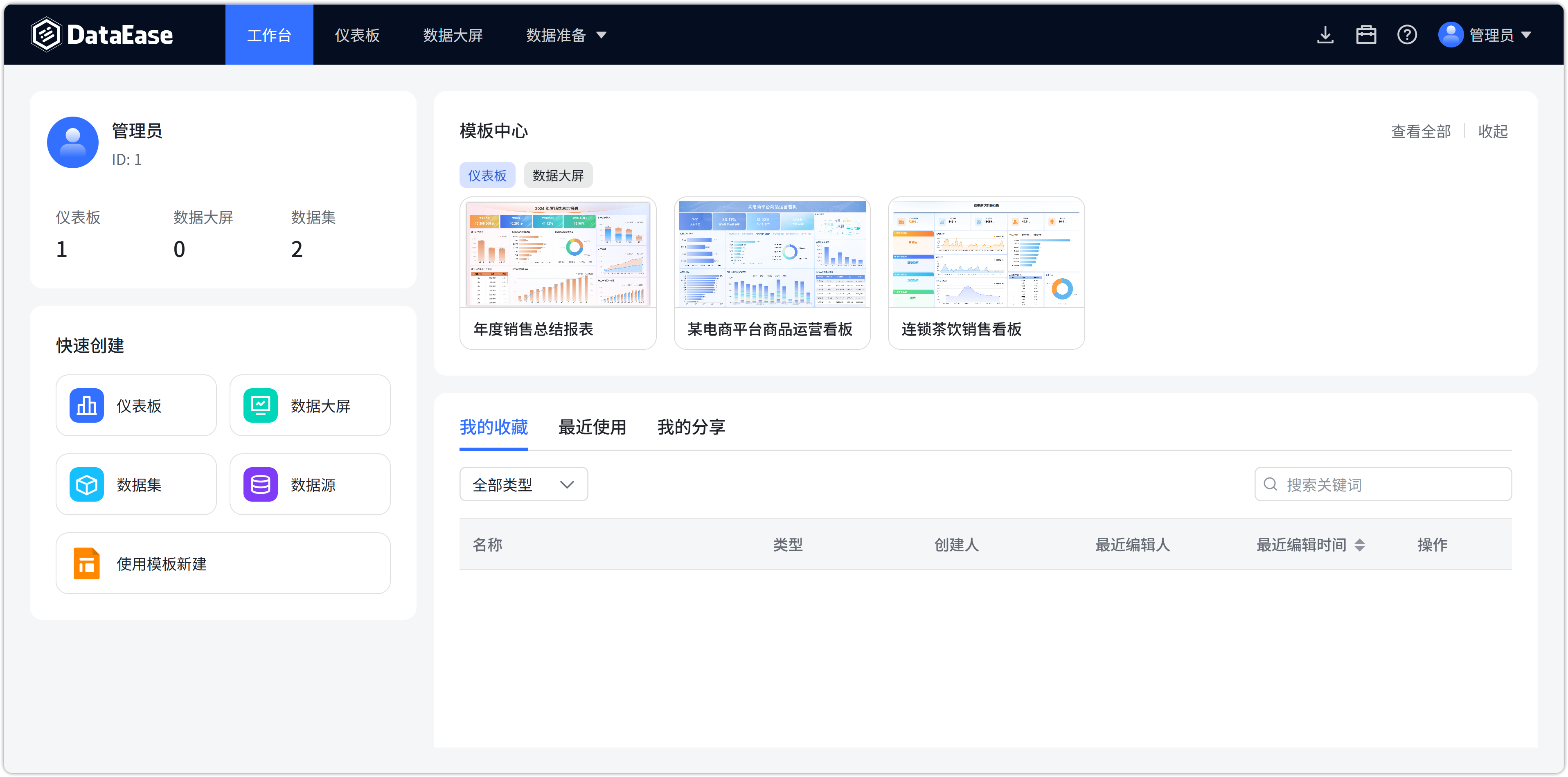The width and height of the screenshot is (1568, 777).
Task: Open the help question-mark icon
Action: [x=1407, y=35]
